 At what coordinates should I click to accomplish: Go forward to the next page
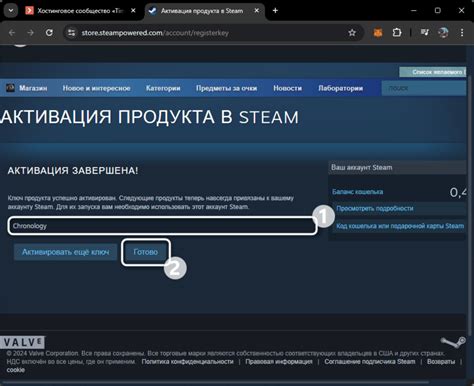[30, 33]
